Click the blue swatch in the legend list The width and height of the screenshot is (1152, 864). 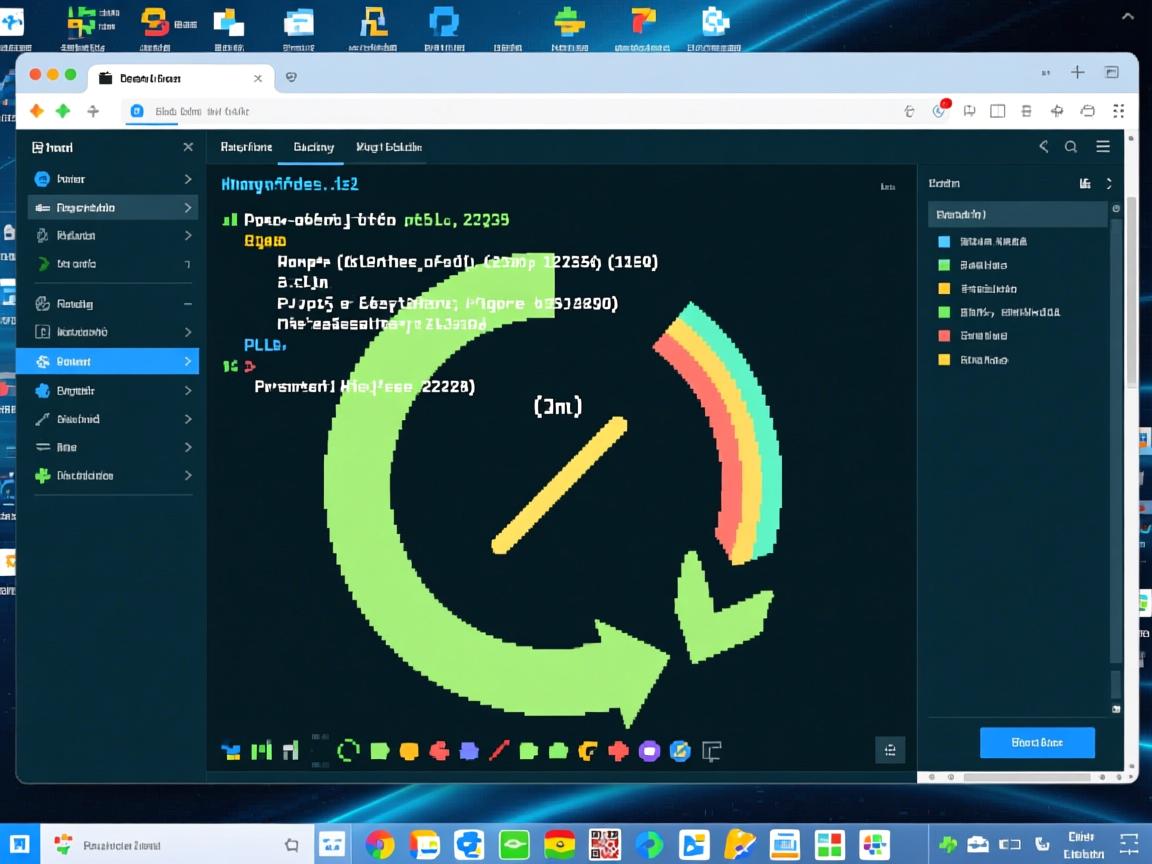coord(944,241)
